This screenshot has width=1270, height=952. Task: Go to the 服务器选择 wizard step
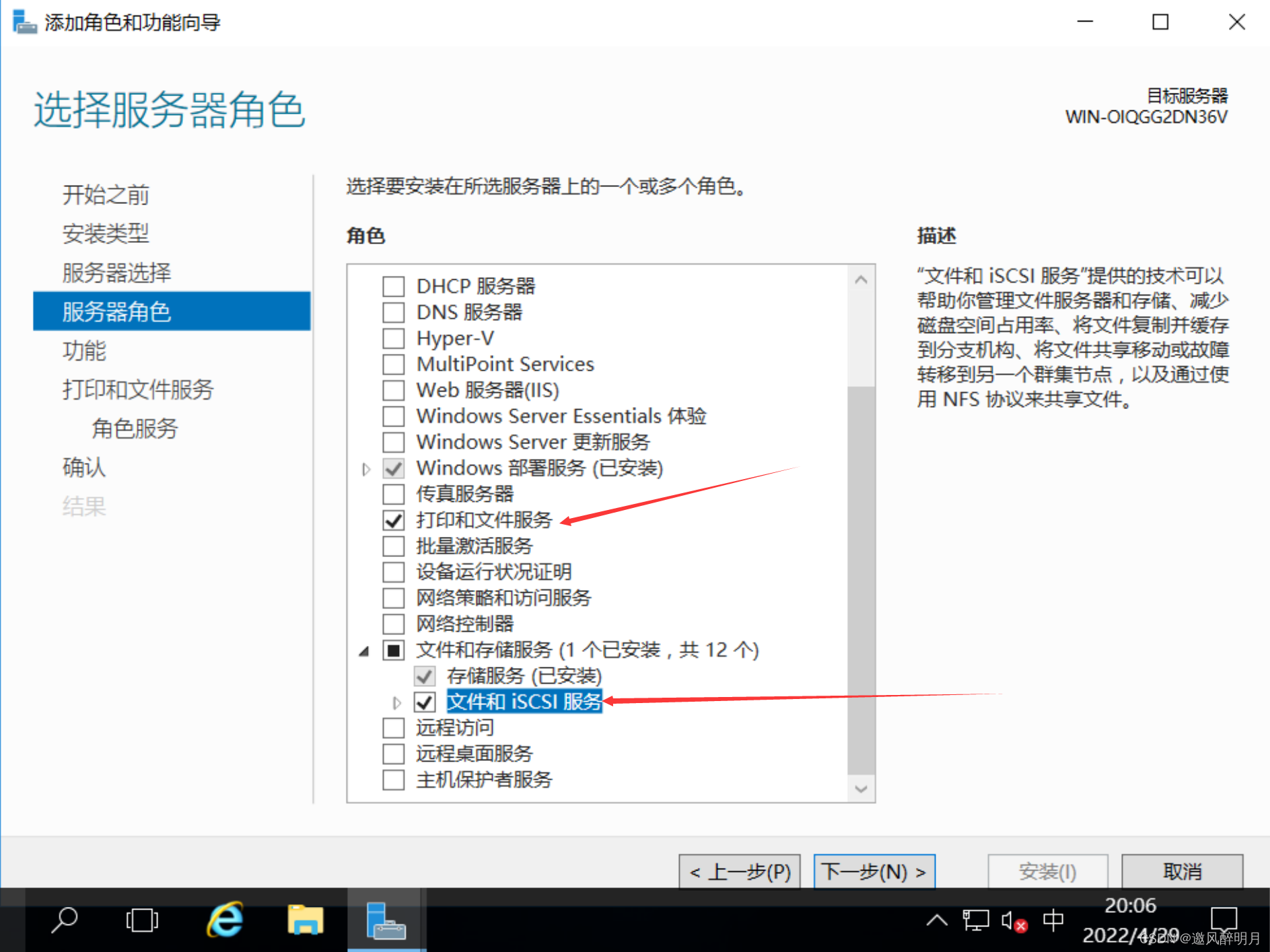point(116,272)
